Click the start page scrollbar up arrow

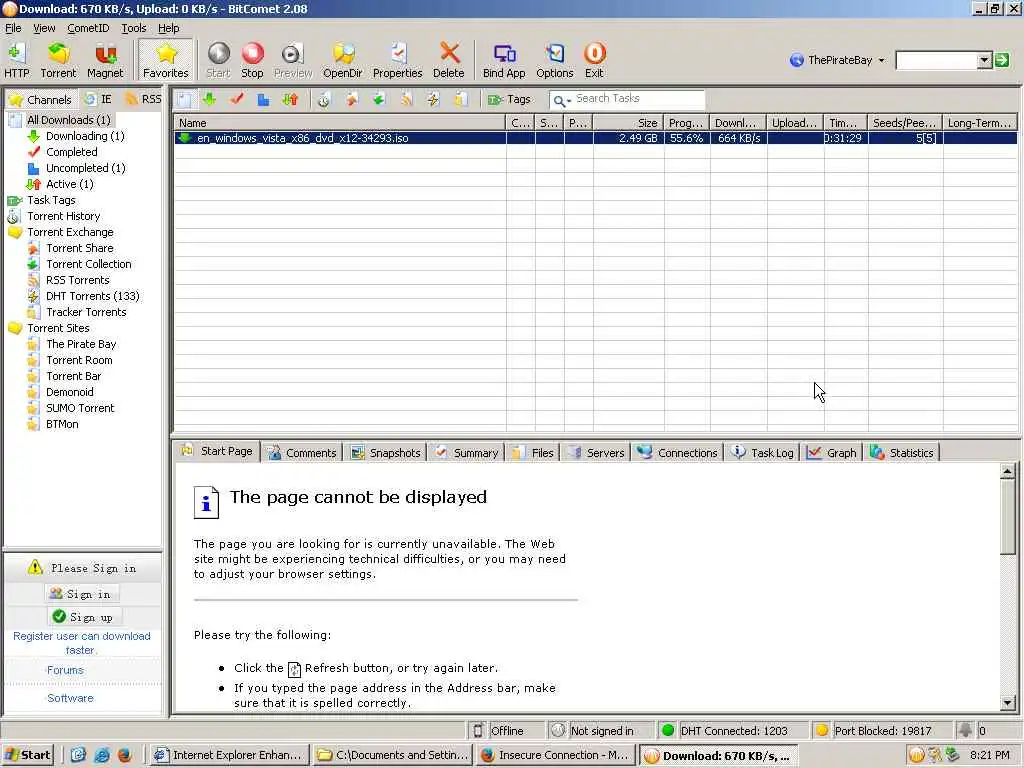click(x=1007, y=471)
